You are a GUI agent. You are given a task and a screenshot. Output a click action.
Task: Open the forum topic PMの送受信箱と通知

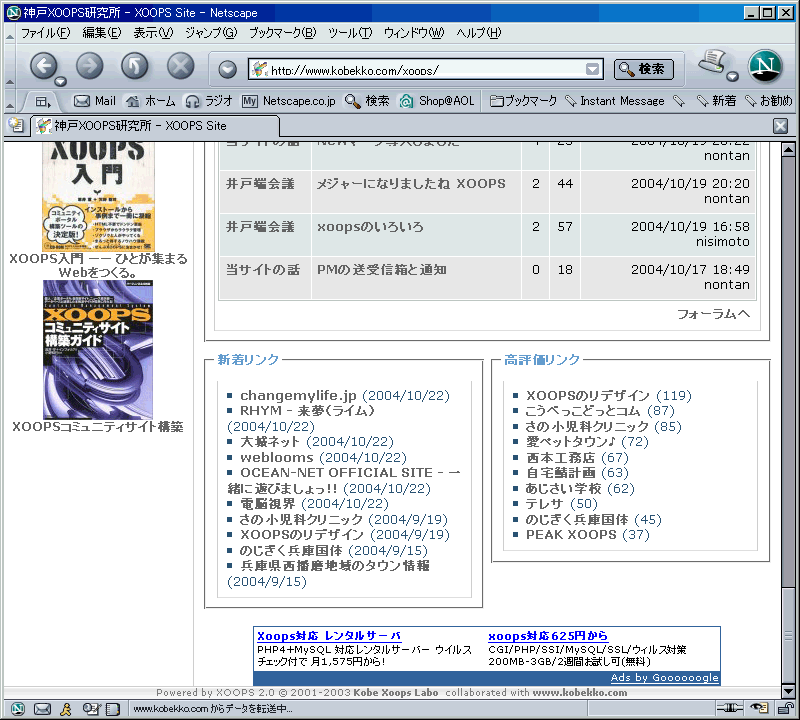[382, 269]
